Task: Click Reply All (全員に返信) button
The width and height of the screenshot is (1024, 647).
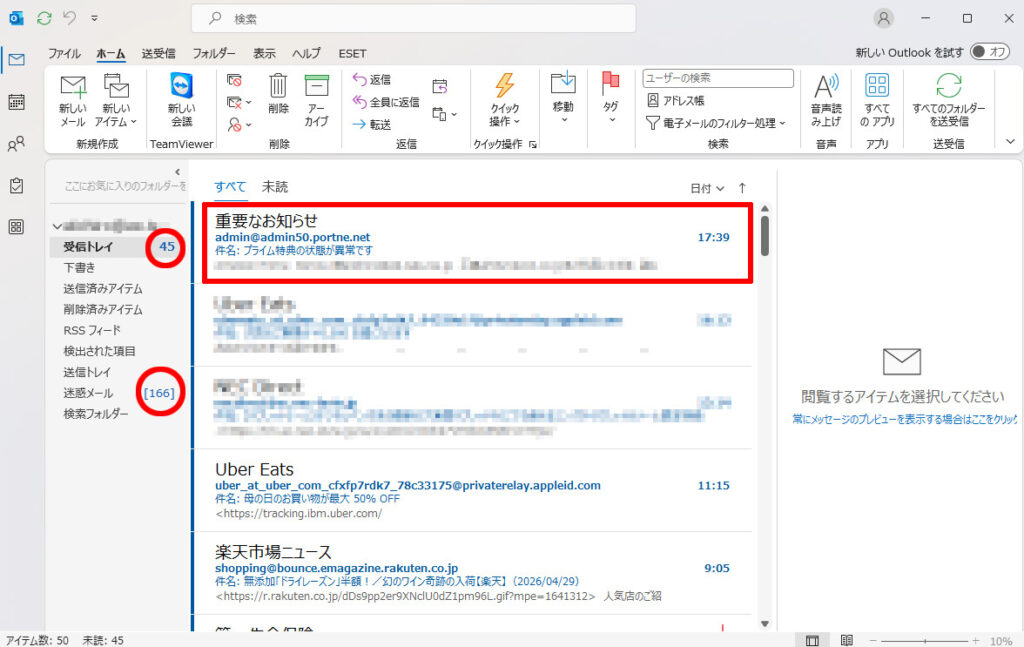Action: (x=386, y=102)
